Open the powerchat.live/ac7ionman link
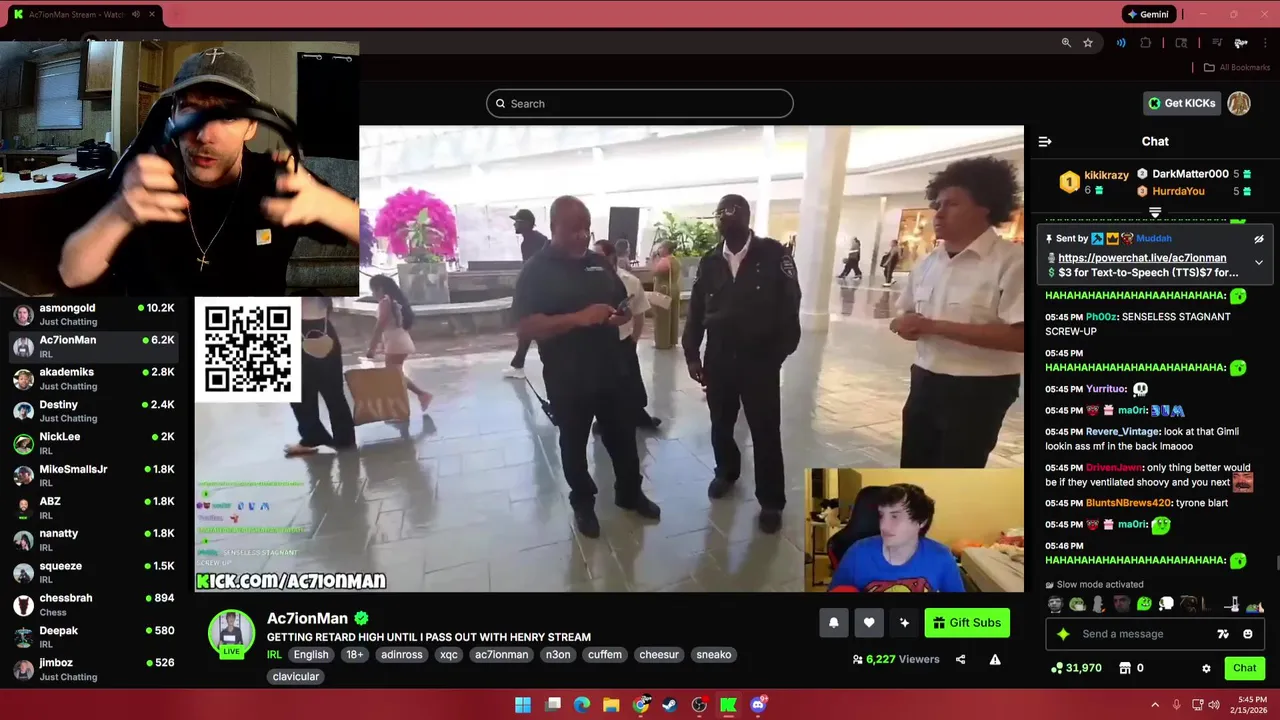 [x=1142, y=258]
